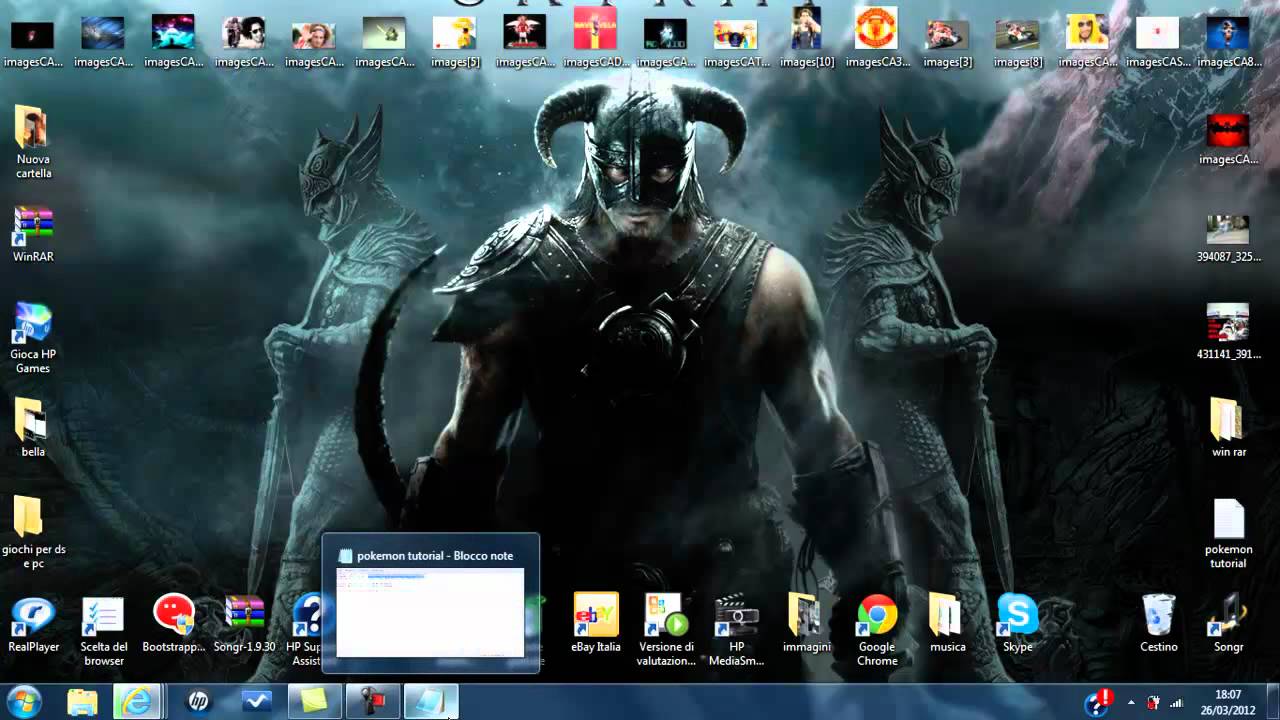Image resolution: width=1280 pixels, height=720 pixels.
Task: Open the imagesCAT... picture icon
Action: tap(736, 40)
